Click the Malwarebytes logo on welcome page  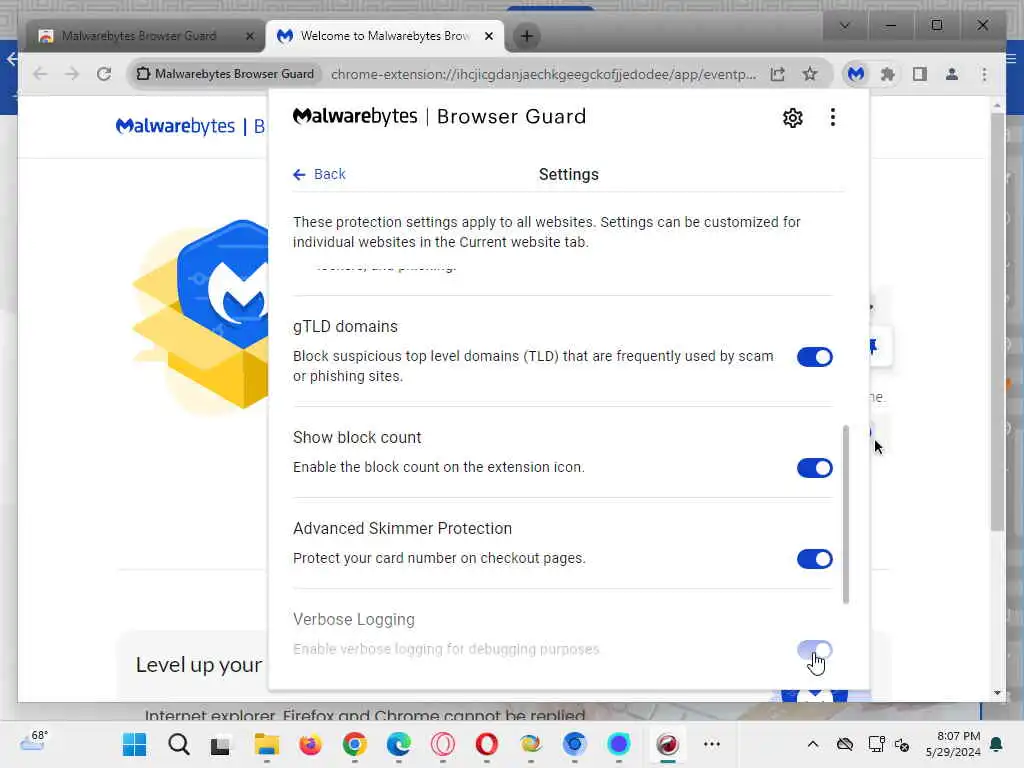(175, 126)
